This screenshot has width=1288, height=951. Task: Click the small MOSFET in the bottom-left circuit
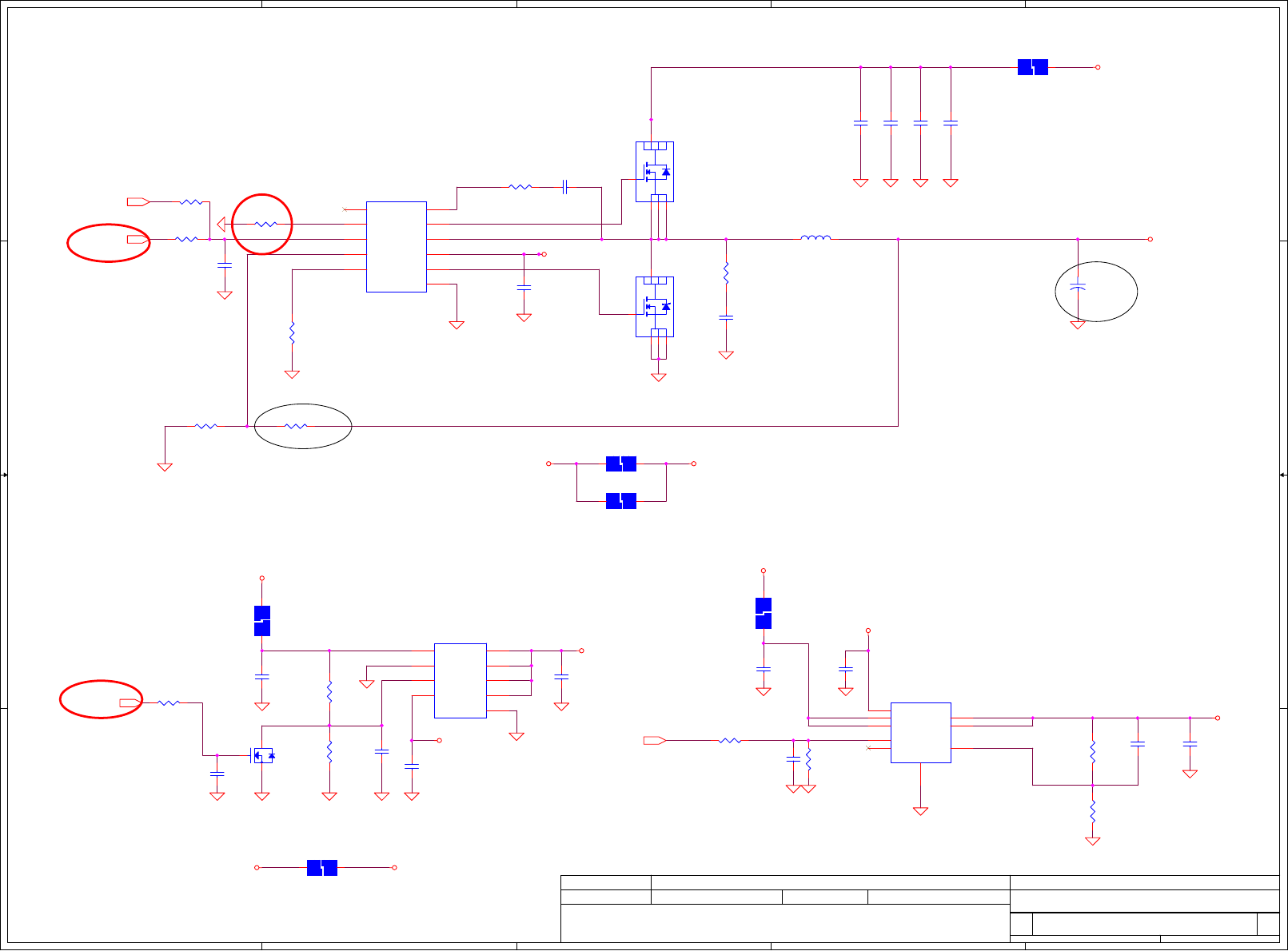click(263, 755)
